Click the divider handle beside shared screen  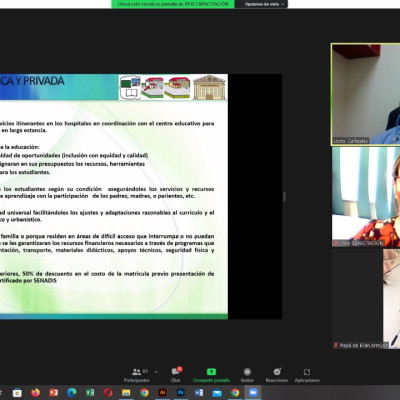284,197
